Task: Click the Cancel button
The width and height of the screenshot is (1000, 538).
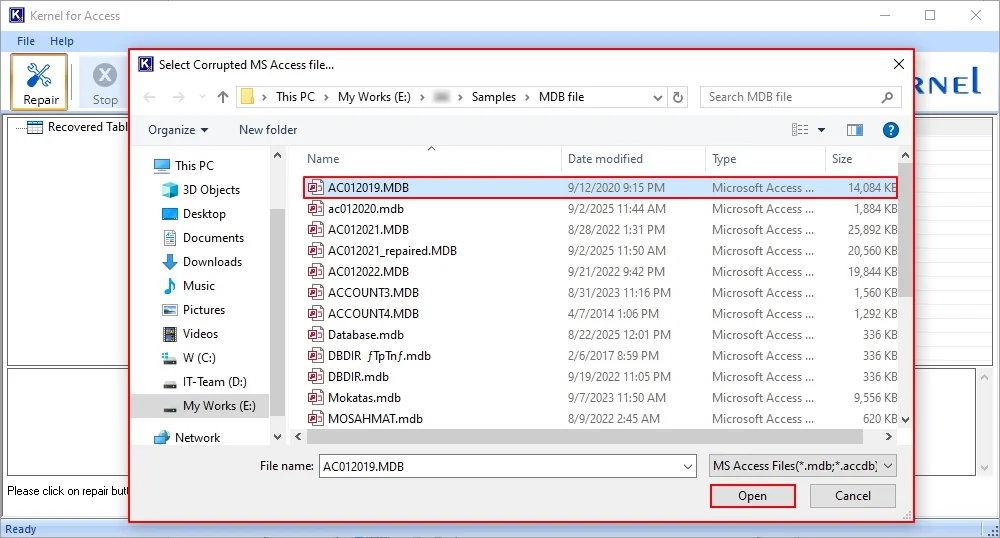Action: click(x=853, y=496)
